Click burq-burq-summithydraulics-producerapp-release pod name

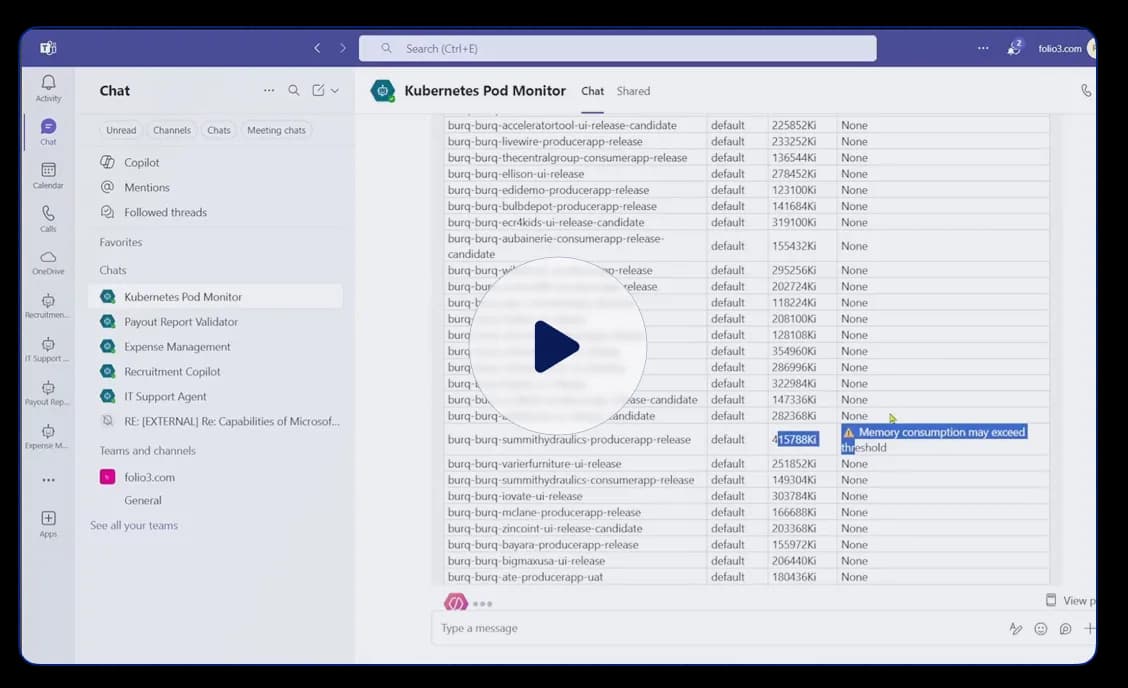569,440
